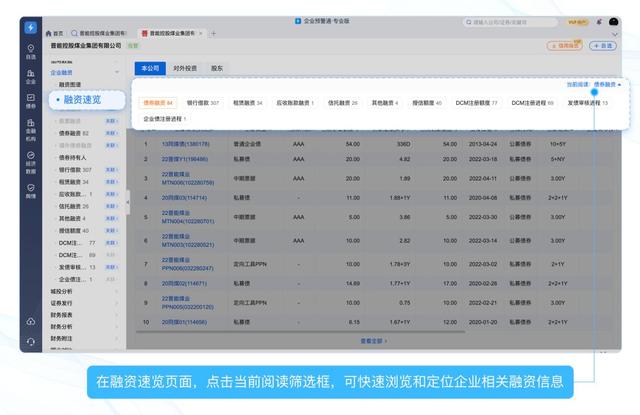640x415 pixels.
Task: Click the orange 信用报告 button
Action: pos(564,46)
